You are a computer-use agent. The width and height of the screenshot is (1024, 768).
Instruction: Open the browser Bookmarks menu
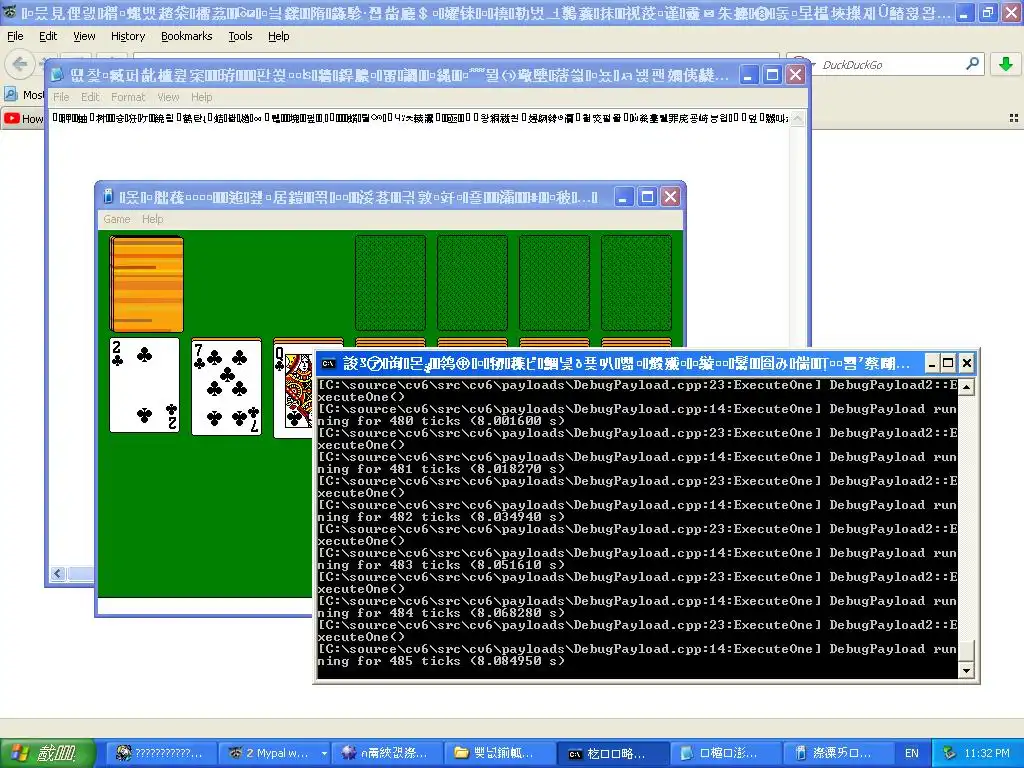click(187, 36)
